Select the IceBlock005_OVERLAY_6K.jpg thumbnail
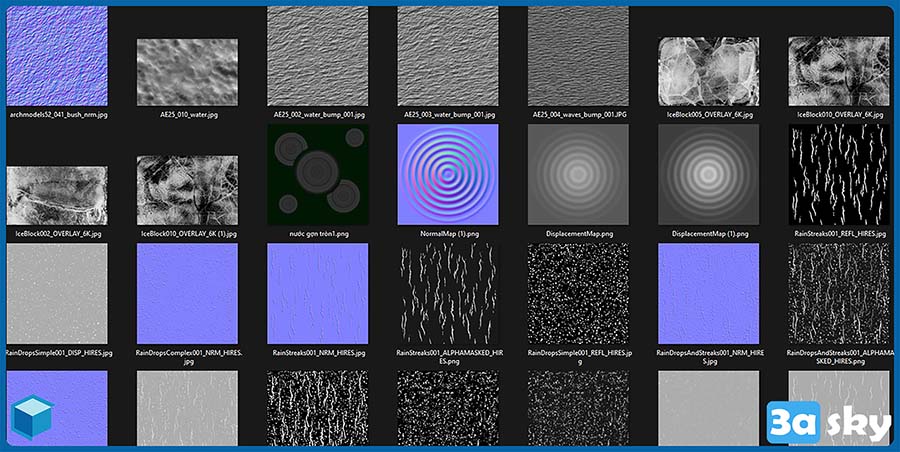 708,72
